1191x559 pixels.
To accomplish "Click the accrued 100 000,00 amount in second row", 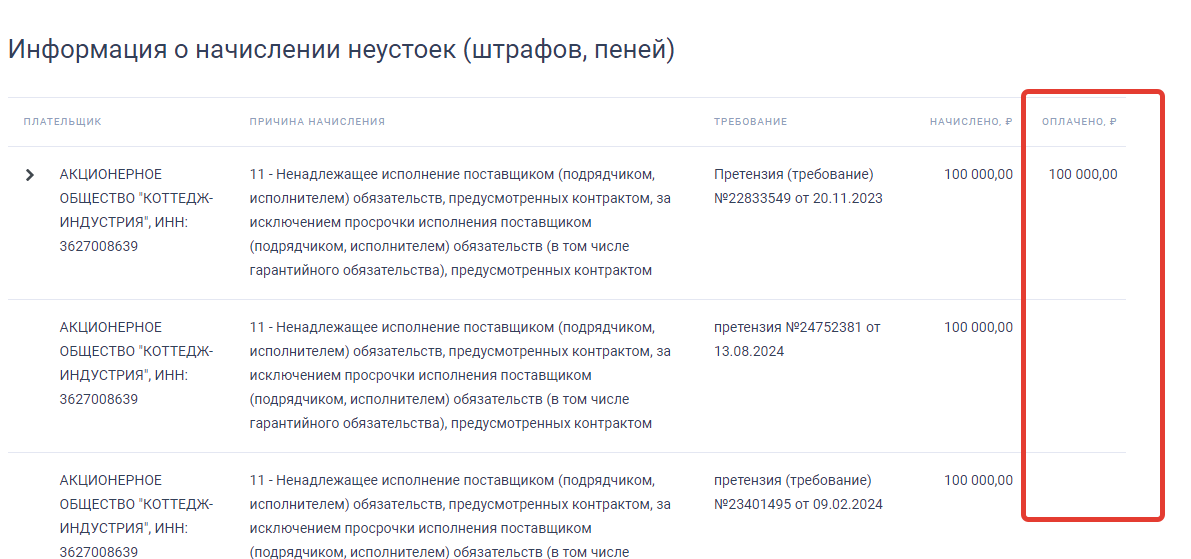I will (x=978, y=327).
